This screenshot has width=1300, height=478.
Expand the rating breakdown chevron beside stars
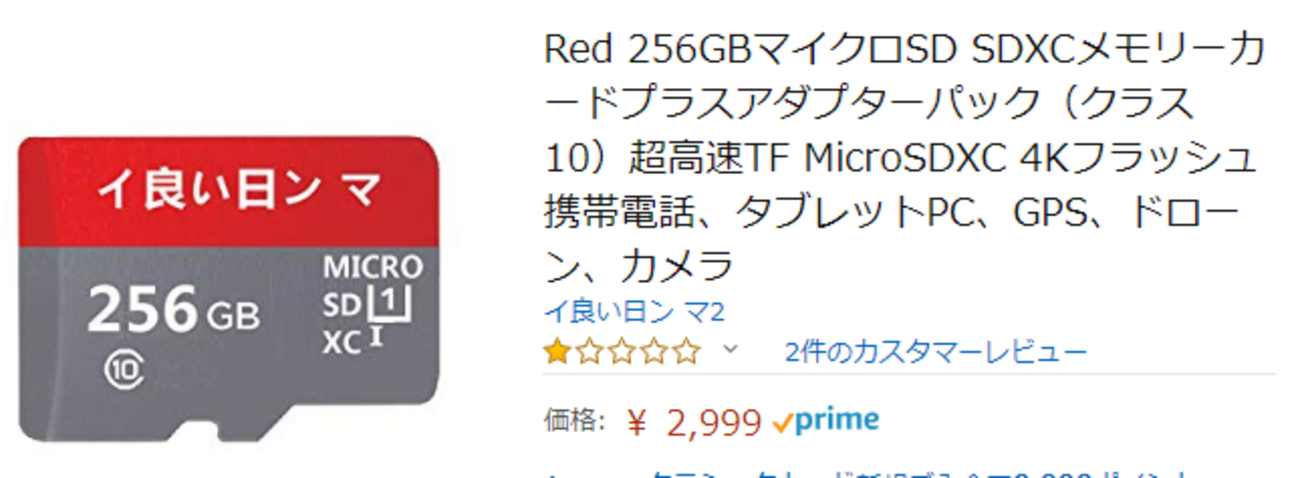tap(730, 350)
